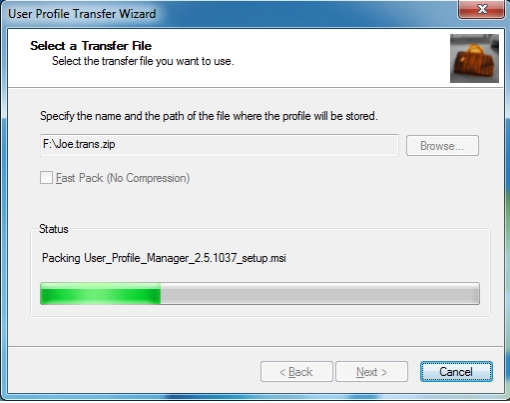Click into the F:\Joe.trans.zip path field
The height and width of the screenshot is (403, 510).
pos(219,145)
